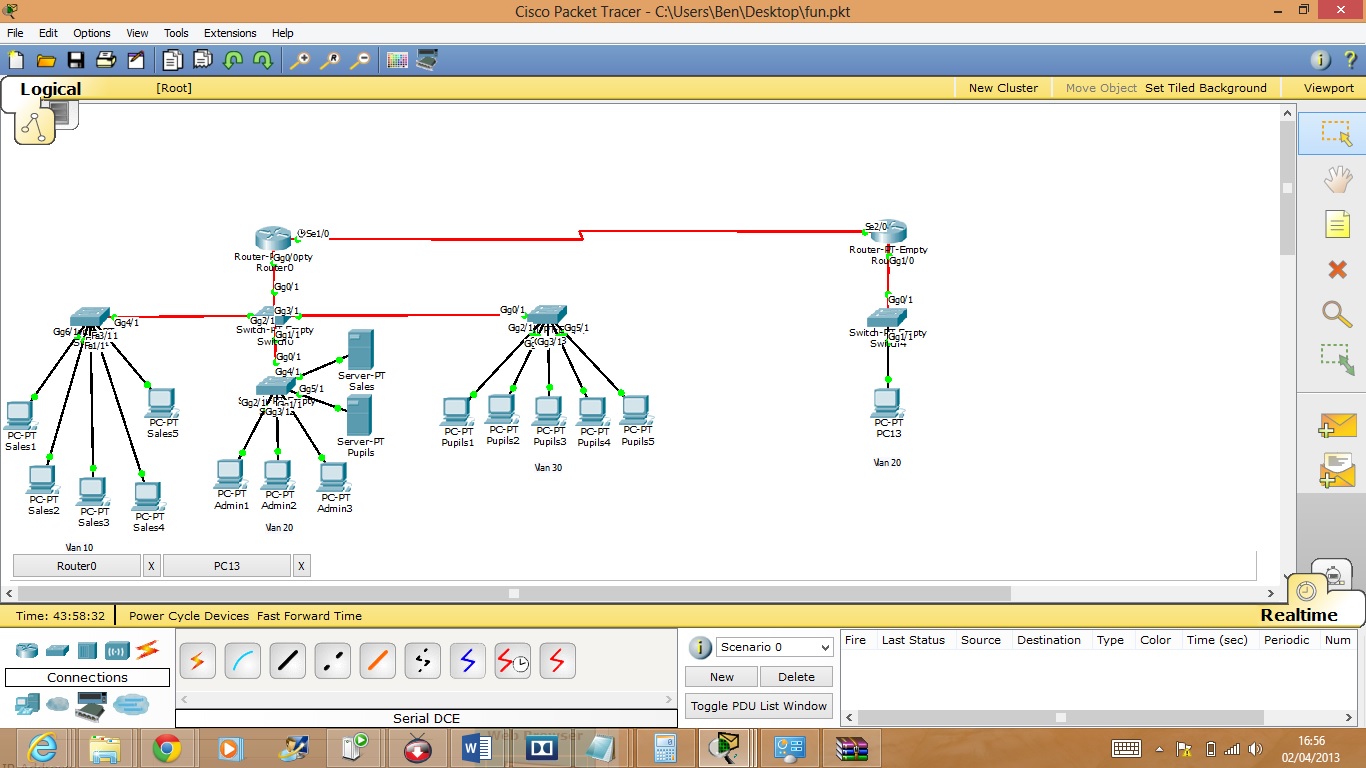Select the Place Note tool
1366x768 pixels.
click(x=1337, y=224)
